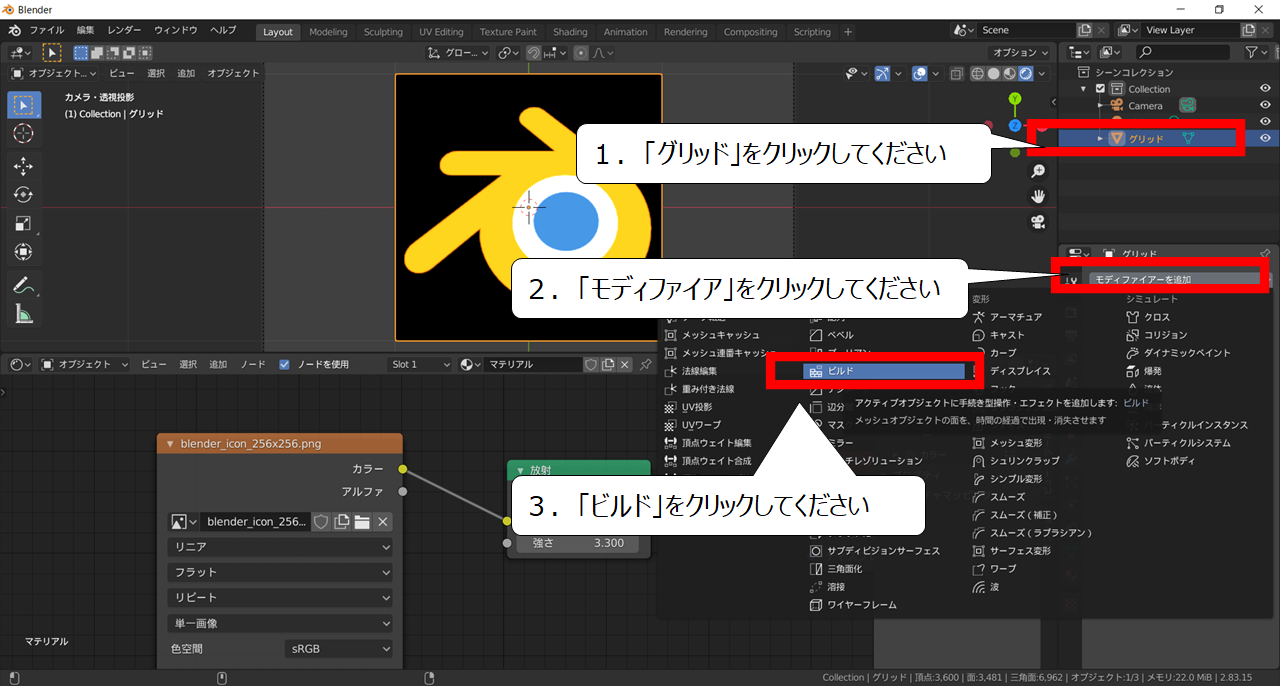Open the リニア interpolation dropdown

click(x=280, y=547)
